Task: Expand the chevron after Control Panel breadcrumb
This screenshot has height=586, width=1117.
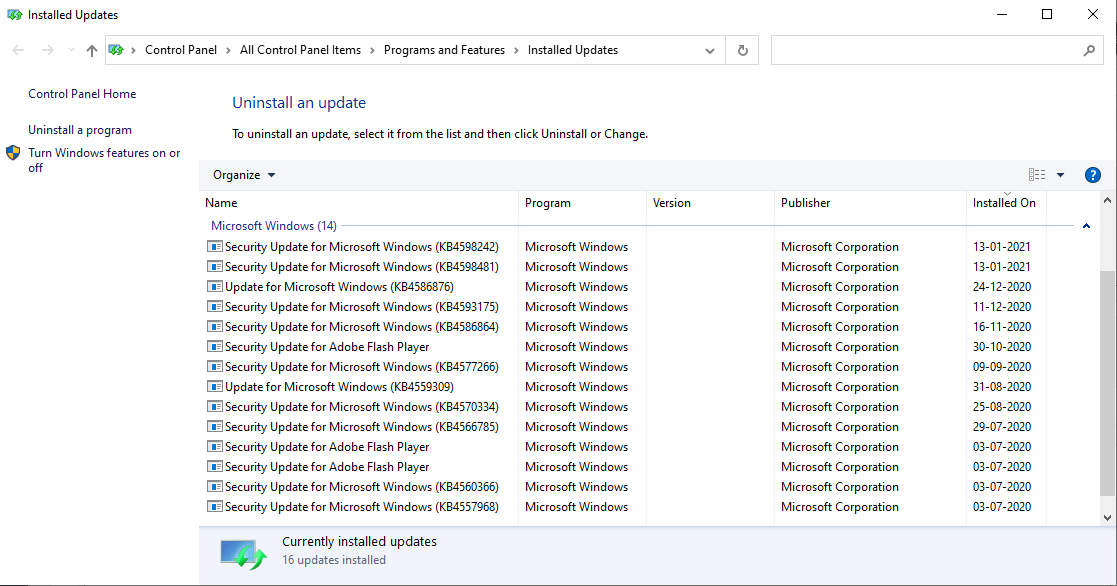Action: coord(229,50)
